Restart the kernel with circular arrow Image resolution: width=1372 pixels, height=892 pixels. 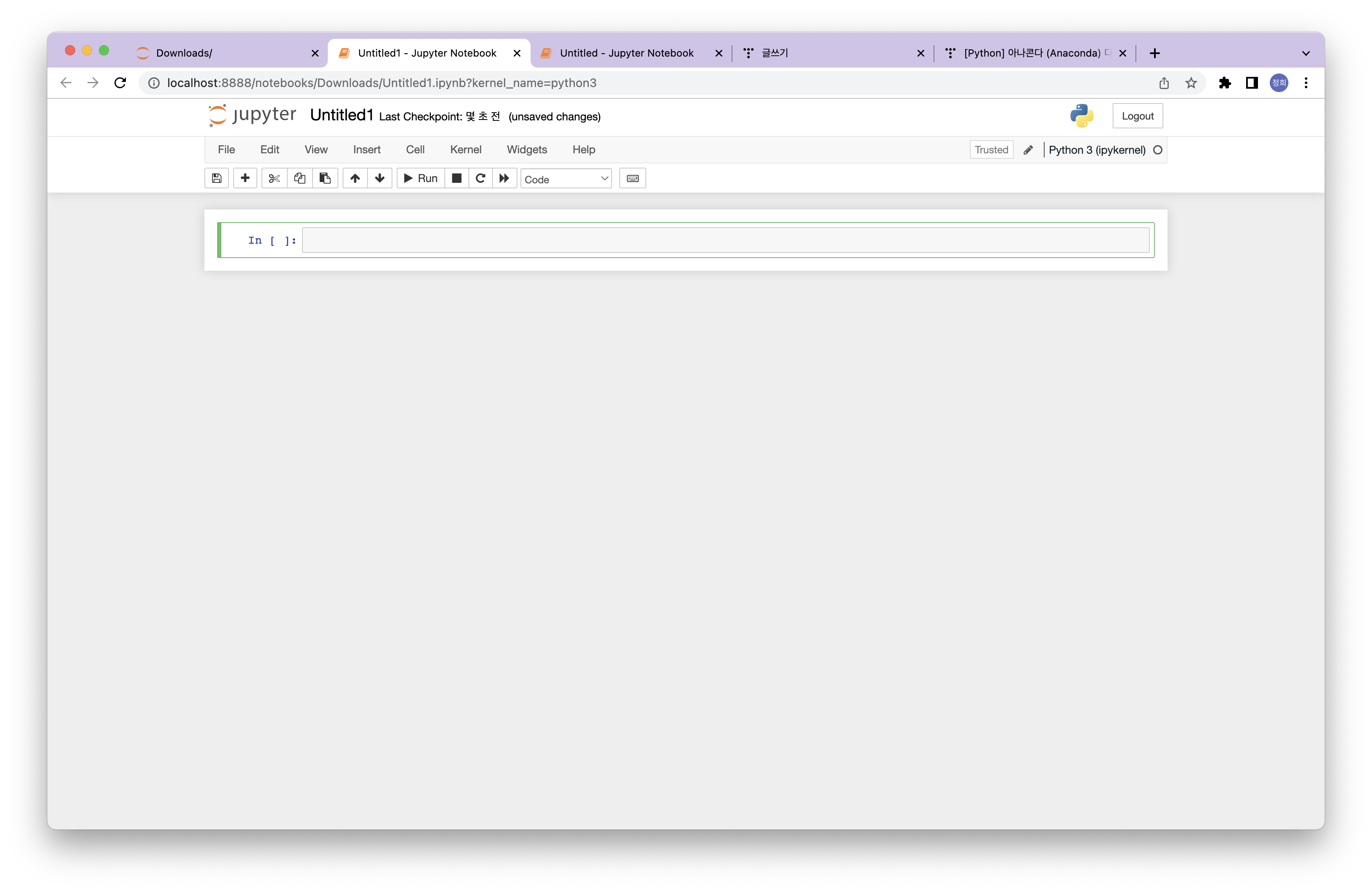pyautogui.click(x=480, y=178)
